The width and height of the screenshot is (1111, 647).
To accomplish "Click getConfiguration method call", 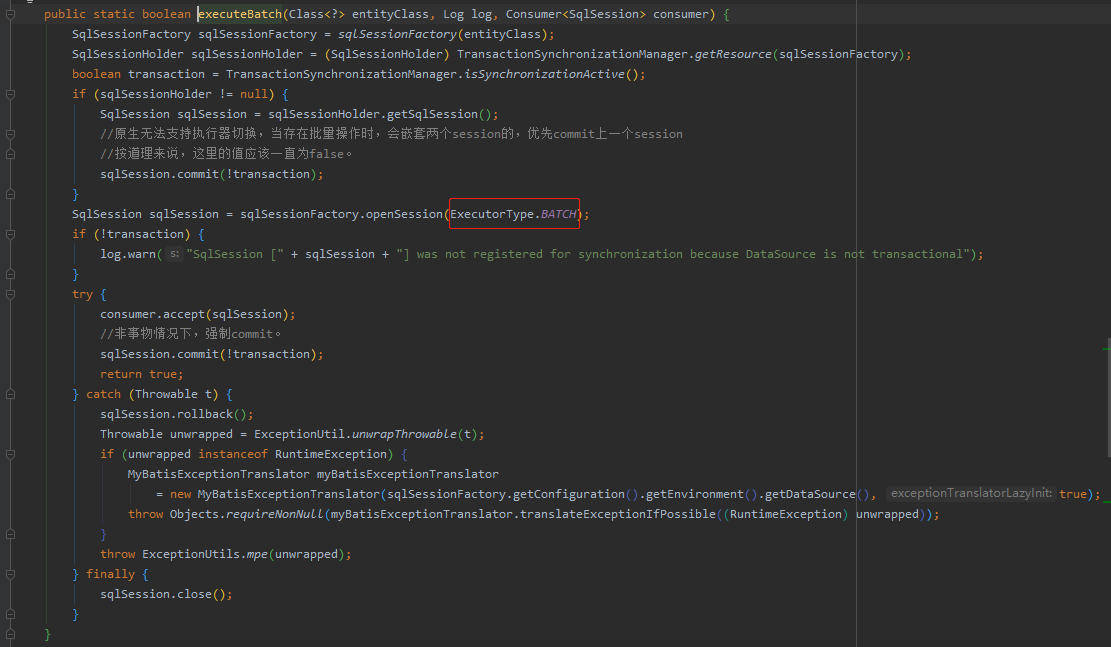I will 568,494.
